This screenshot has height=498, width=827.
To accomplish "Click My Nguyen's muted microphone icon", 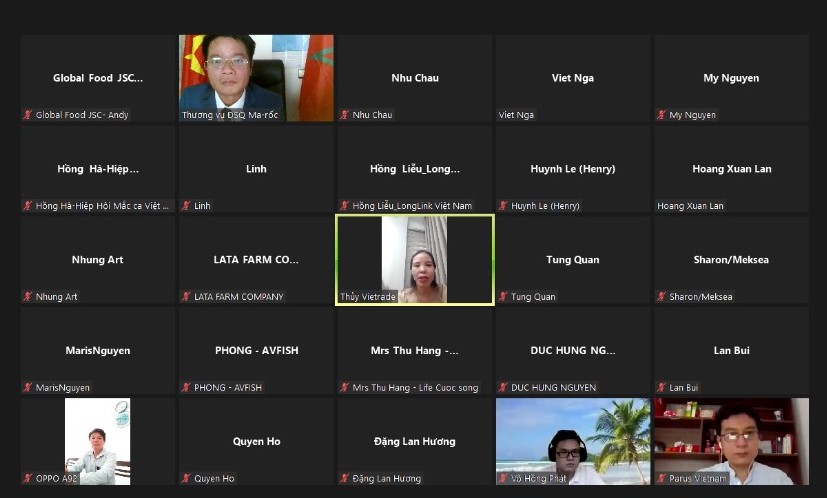I will point(662,115).
